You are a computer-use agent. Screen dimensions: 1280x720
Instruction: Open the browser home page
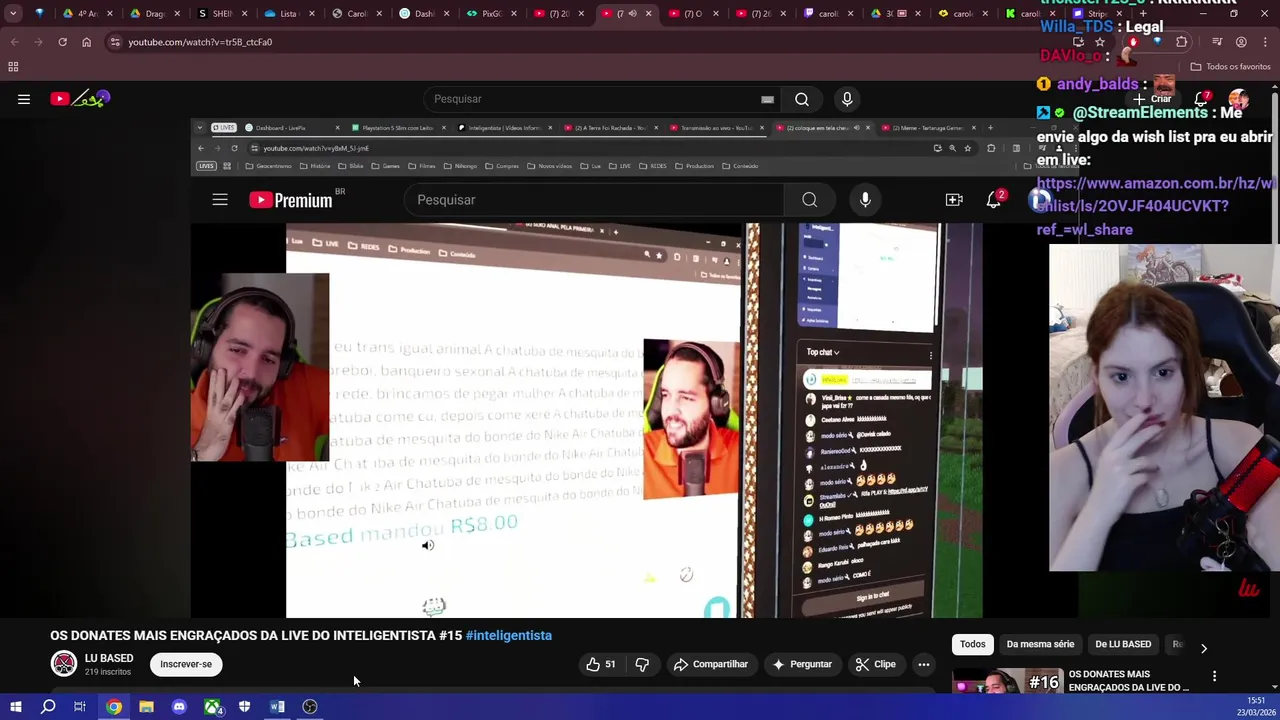tap(86, 42)
